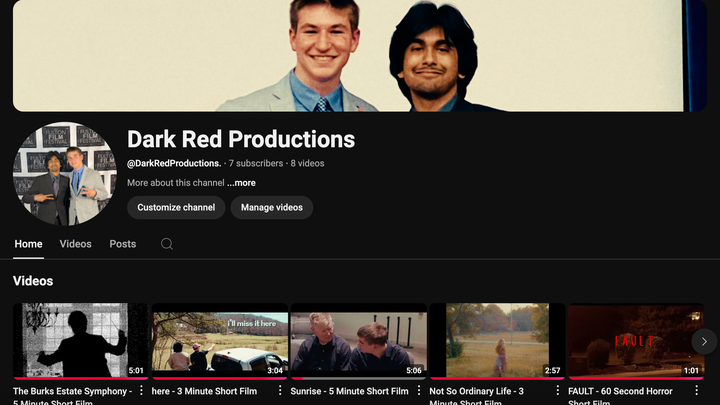Open action menu for Not So Ordinary Life
Screen dimensions: 720x405
coord(558,391)
